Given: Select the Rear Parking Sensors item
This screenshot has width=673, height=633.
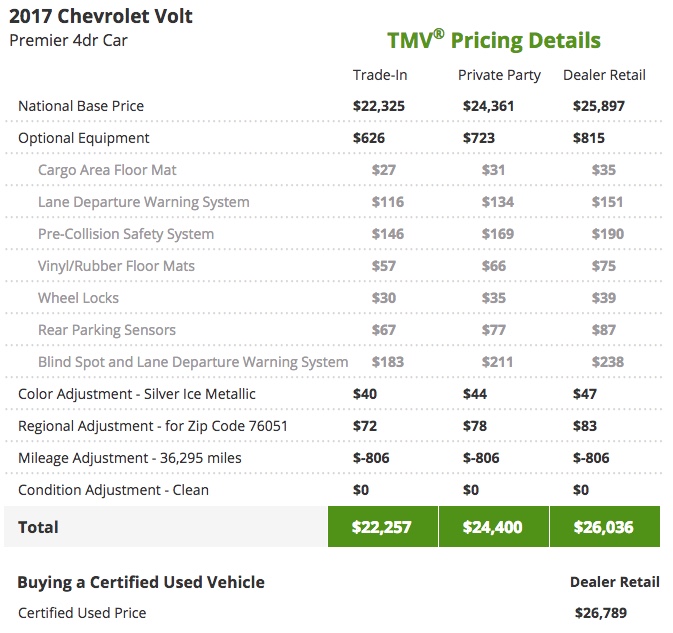Looking at the screenshot, I should point(107,330).
